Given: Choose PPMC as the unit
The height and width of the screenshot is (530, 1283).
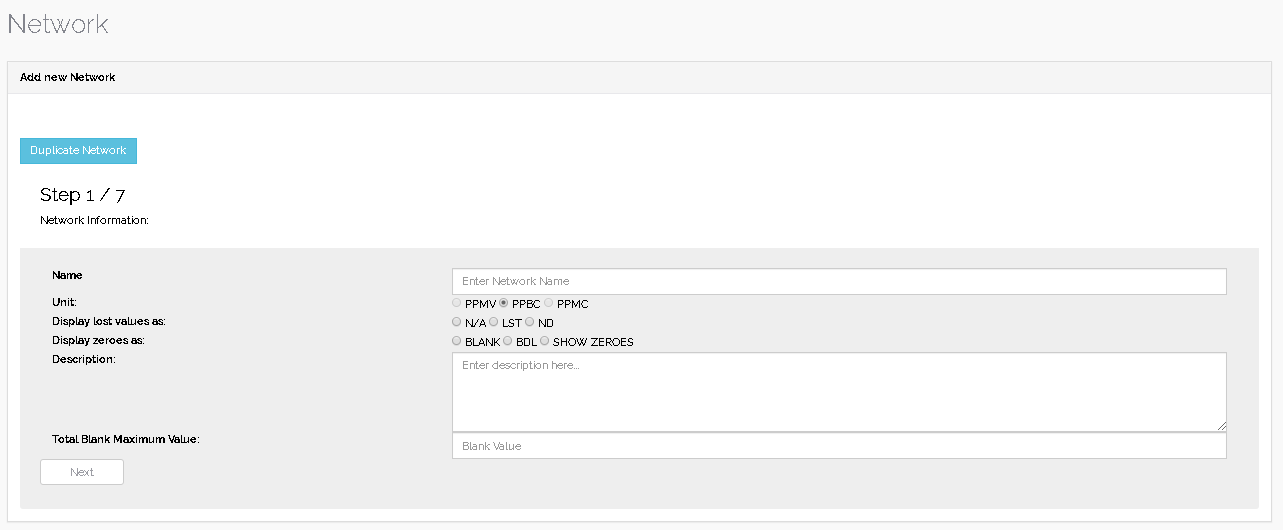Looking at the screenshot, I should pyautogui.click(x=549, y=303).
